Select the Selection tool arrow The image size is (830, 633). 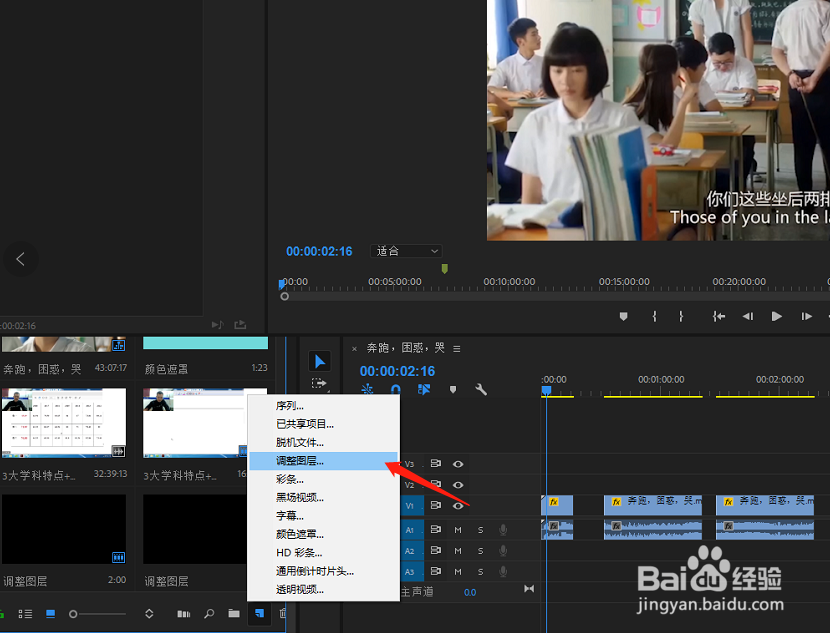pos(320,361)
